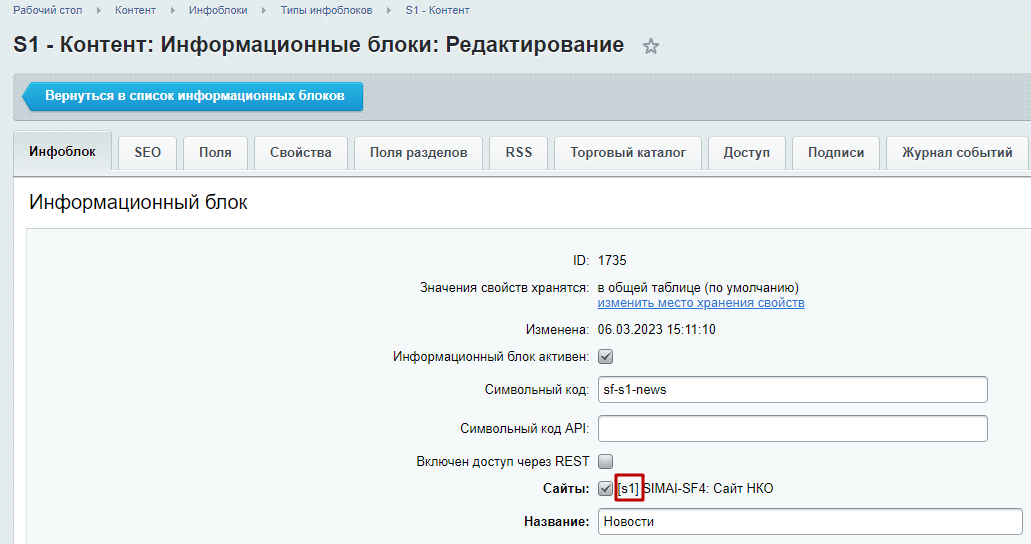Focus the Символьный код API field
This screenshot has width=1031, height=544.
(792, 428)
